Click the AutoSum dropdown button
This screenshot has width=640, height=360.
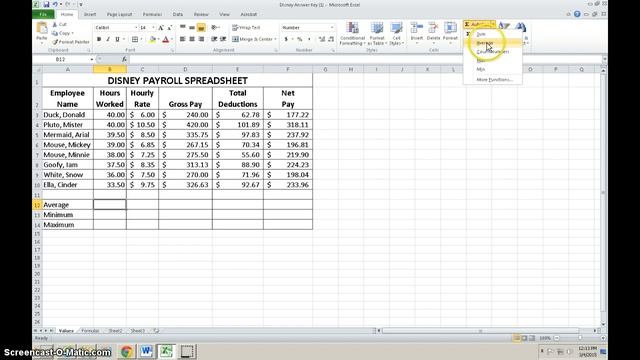[479, 24]
